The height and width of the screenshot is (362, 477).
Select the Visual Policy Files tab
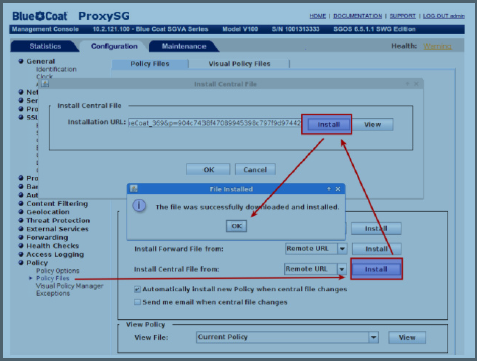pyautogui.click(x=239, y=64)
